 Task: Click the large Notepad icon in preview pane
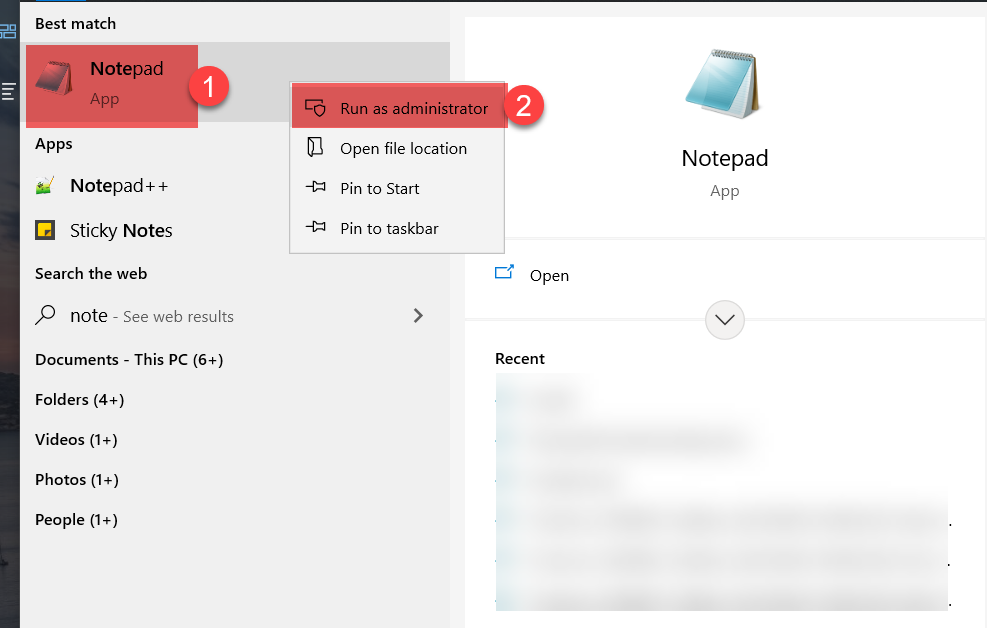723,84
